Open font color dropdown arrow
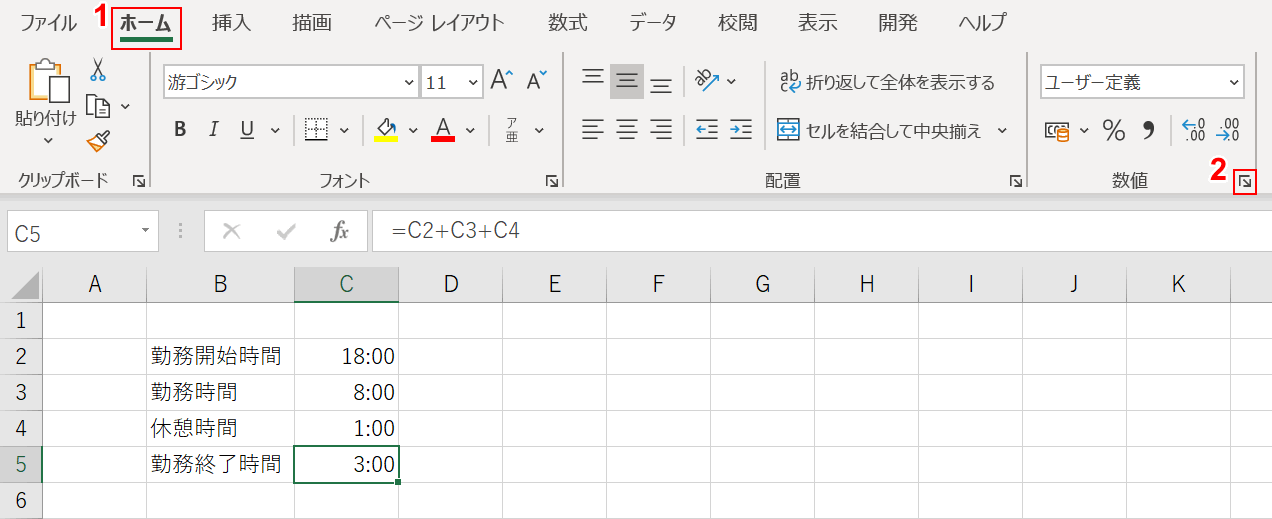The height and width of the screenshot is (519, 1272). click(x=470, y=130)
